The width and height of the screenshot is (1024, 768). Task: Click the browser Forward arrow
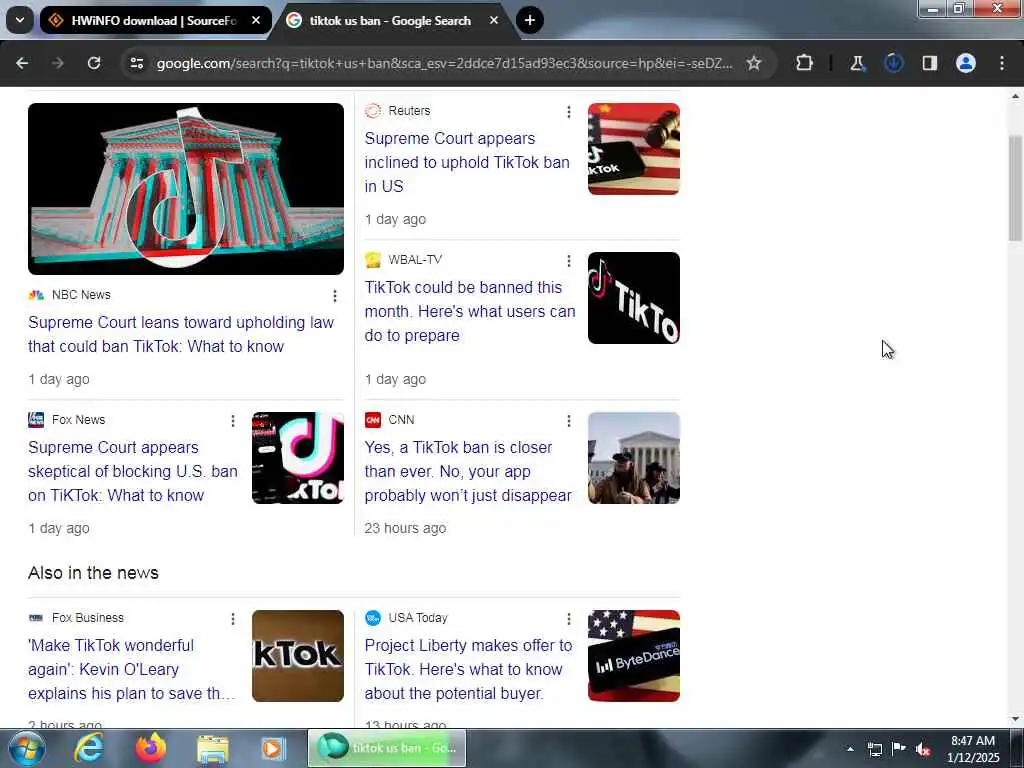pyautogui.click(x=58, y=63)
